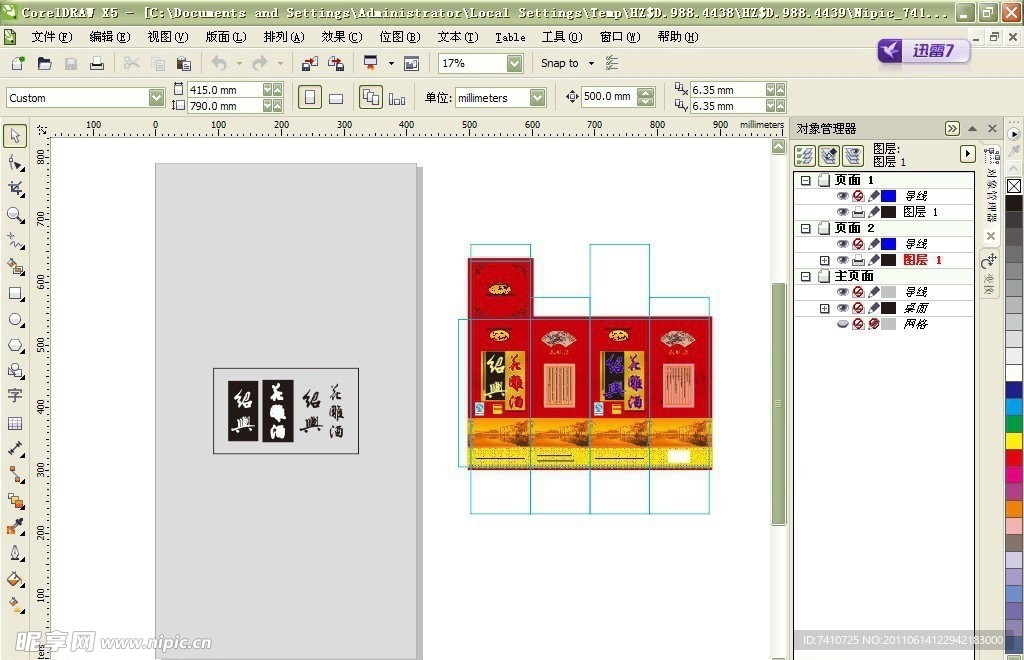The image size is (1024, 660).
Task: Expand the red 图层 1 under 页面 2
Action: tap(824, 260)
